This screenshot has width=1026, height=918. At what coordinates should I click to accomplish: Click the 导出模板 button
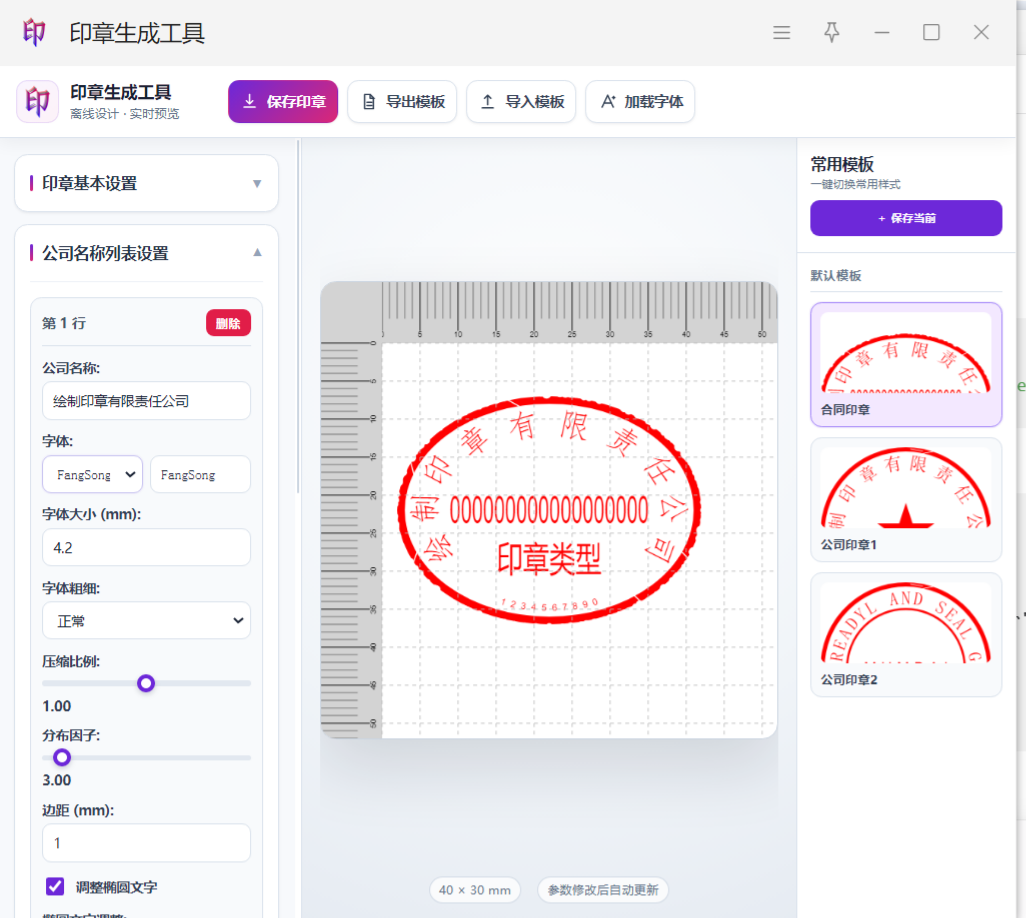point(402,101)
